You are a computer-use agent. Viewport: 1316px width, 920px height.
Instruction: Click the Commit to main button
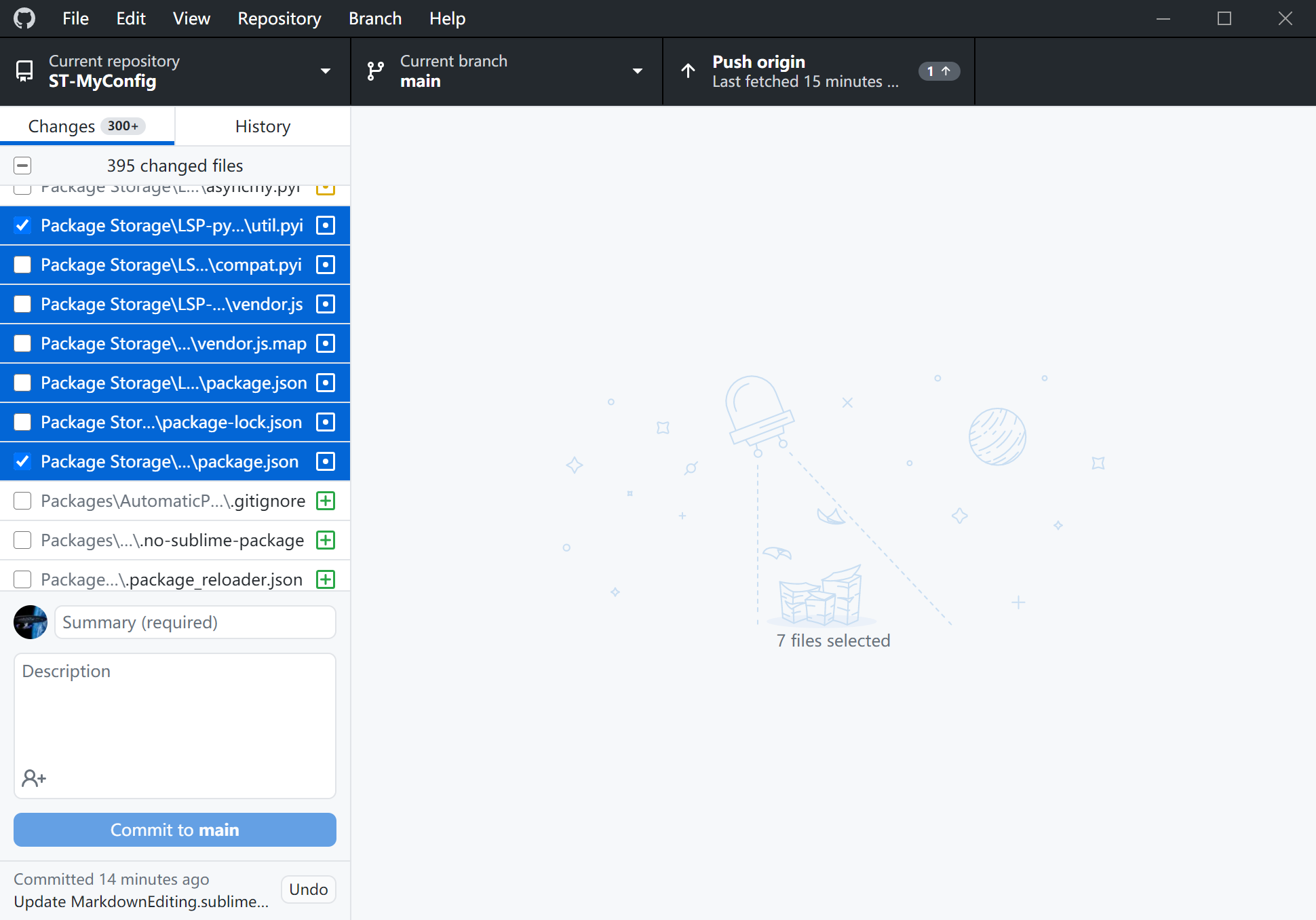click(x=174, y=830)
